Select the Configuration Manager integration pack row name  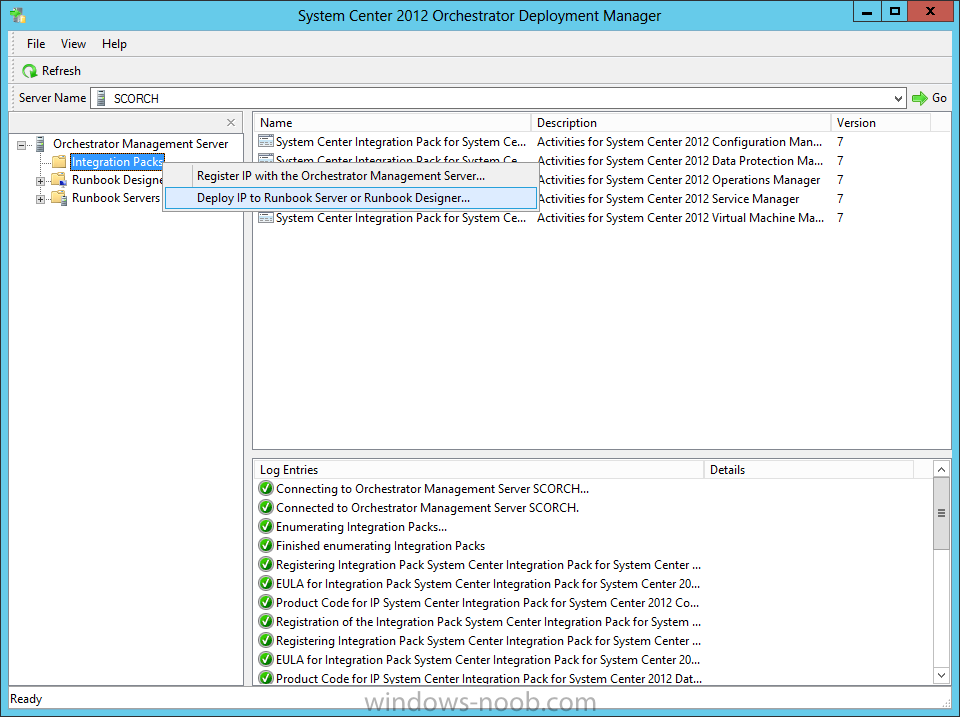[x=400, y=141]
